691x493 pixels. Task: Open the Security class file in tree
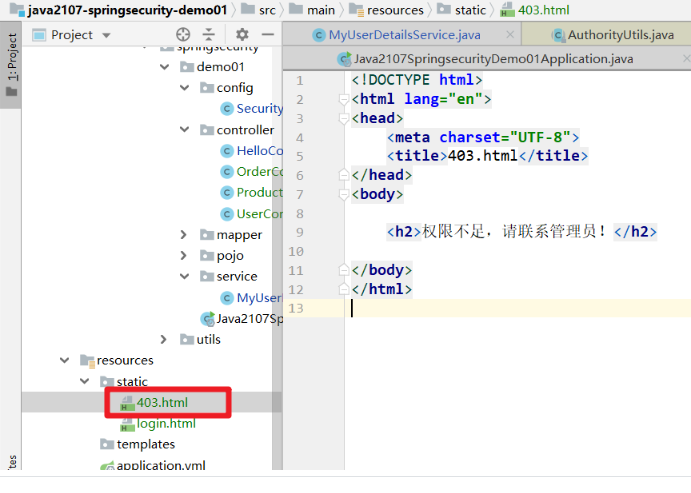[x=259, y=108]
